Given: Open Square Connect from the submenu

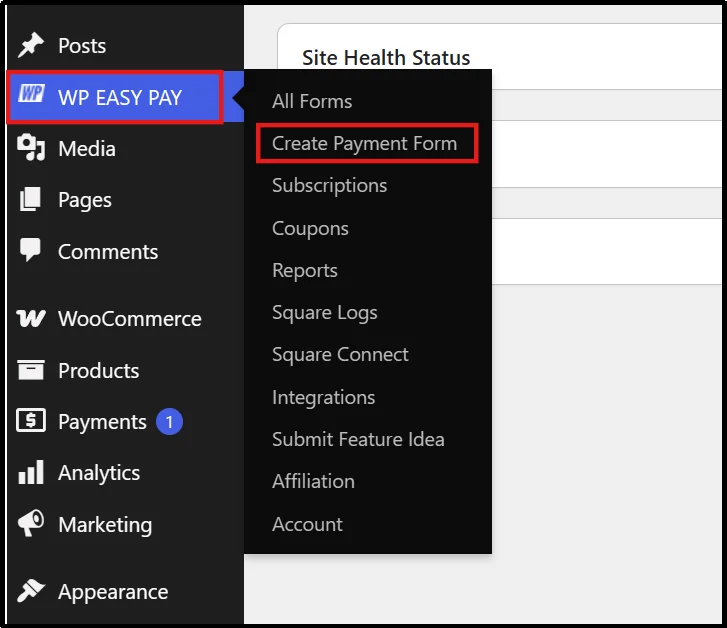Looking at the screenshot, I should point(340,355).
